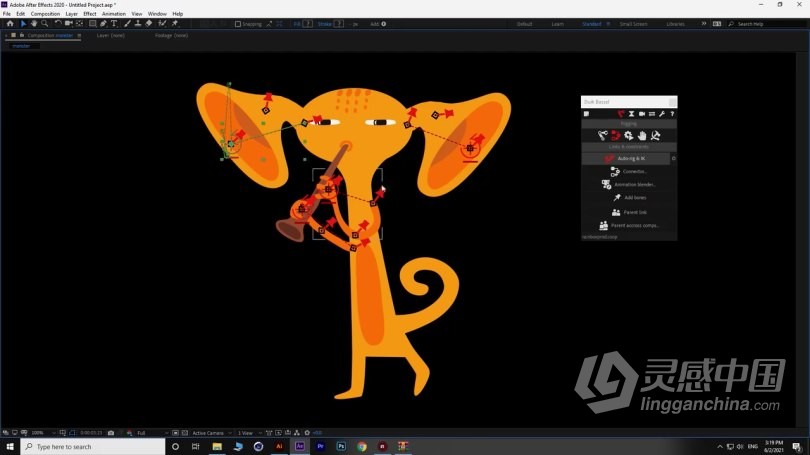Open the Animation menu
This screenshot has width=810, height=455.
pos(114,14)
